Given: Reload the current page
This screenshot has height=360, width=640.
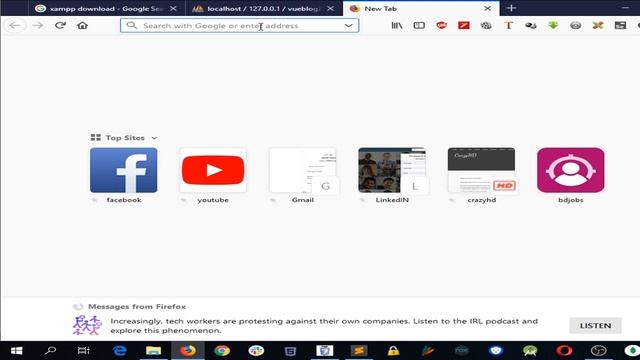Looking at the screenshot, I should pos(60,25).
